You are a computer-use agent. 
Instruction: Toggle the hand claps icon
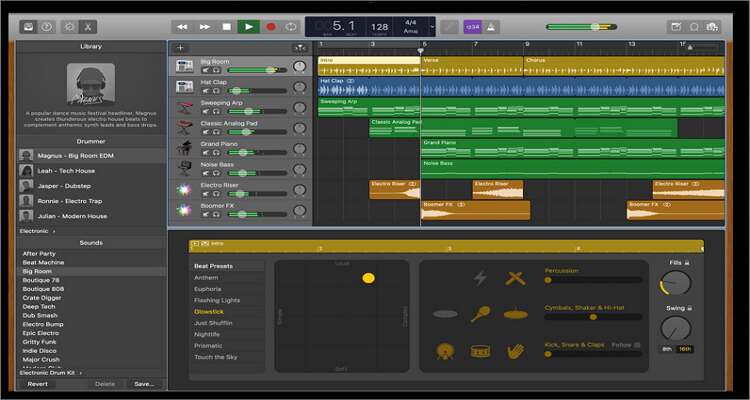515,352
